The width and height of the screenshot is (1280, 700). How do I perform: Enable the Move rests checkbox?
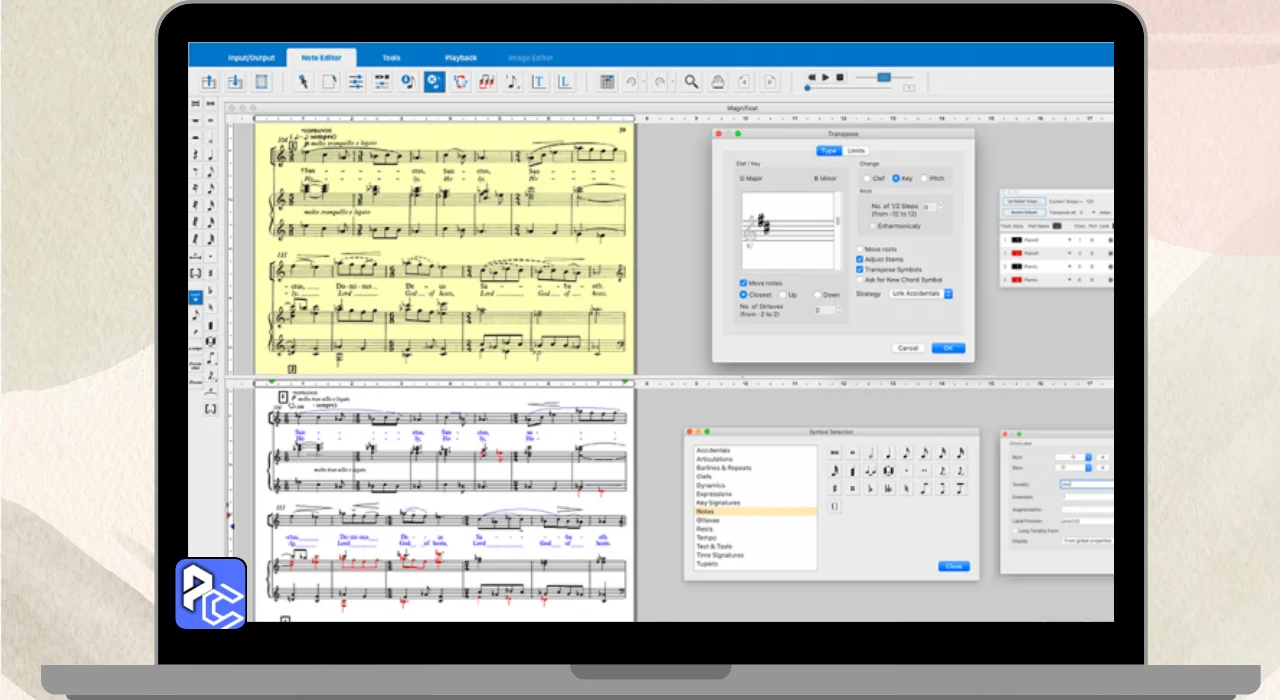click(x=860, y=249)
